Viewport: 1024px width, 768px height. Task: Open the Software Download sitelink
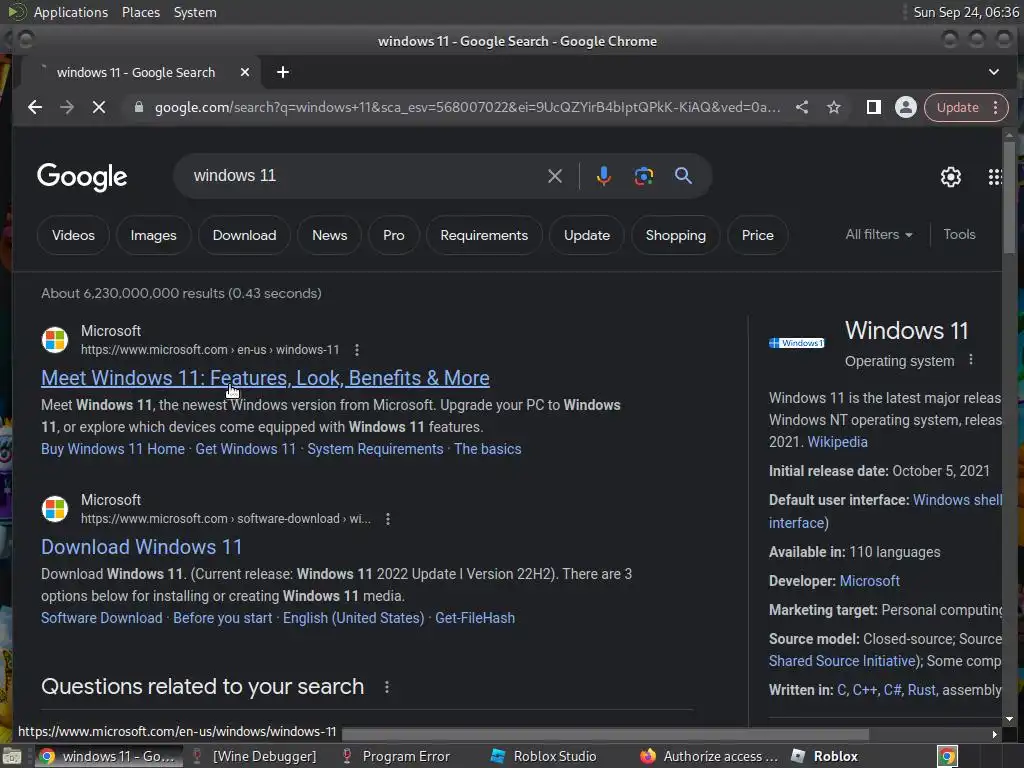point(102,618)
